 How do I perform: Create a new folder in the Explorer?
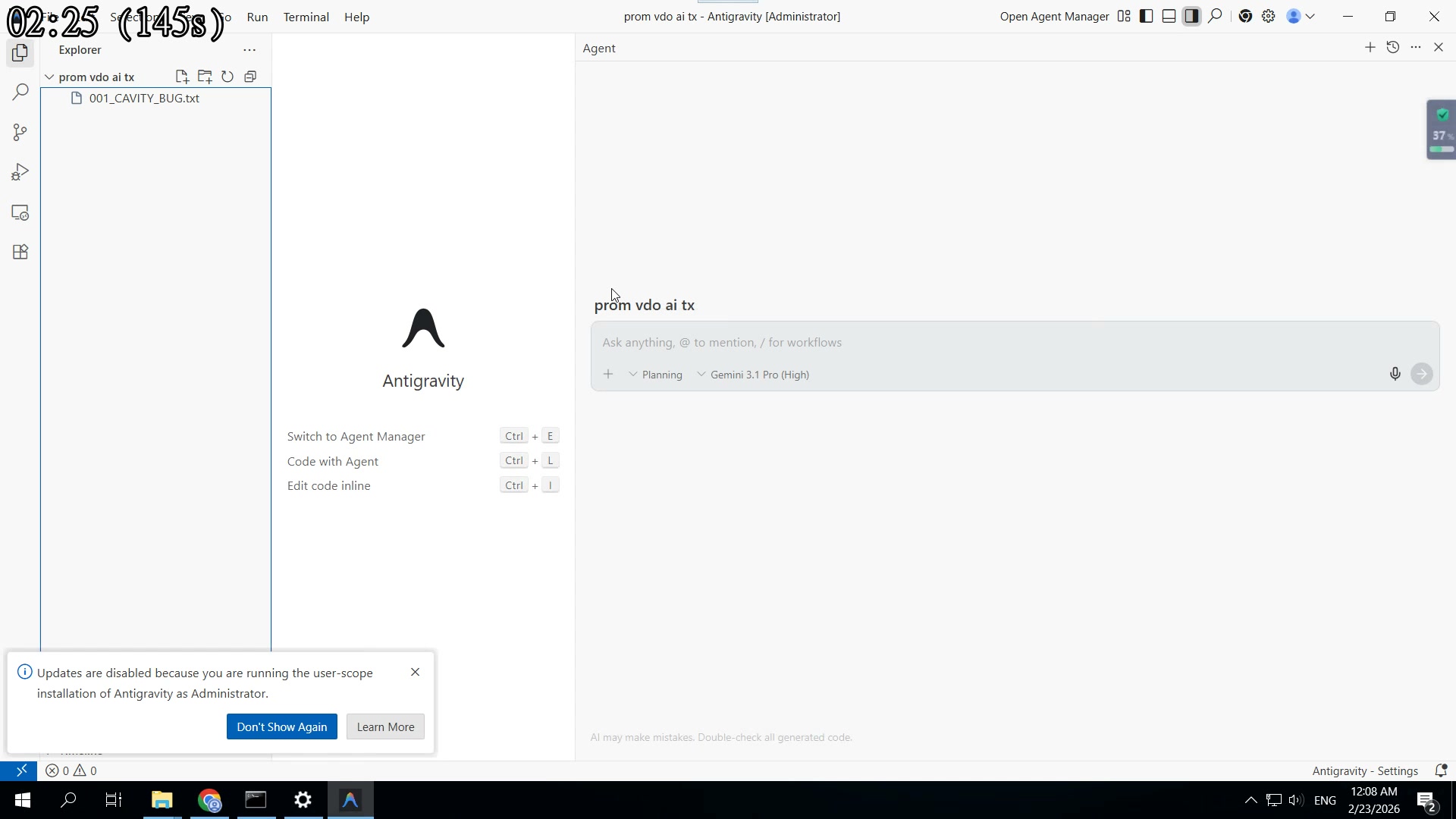coord(205,77)
